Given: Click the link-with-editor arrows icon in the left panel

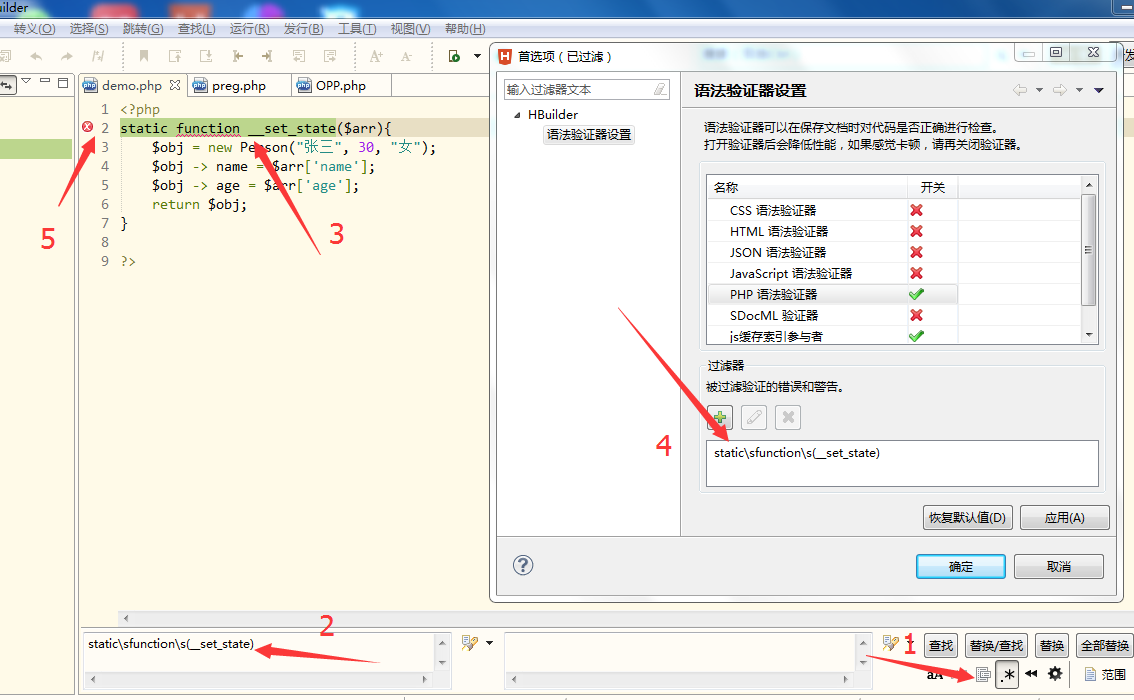Looking at the screenshot, I should tap(7, 85).
